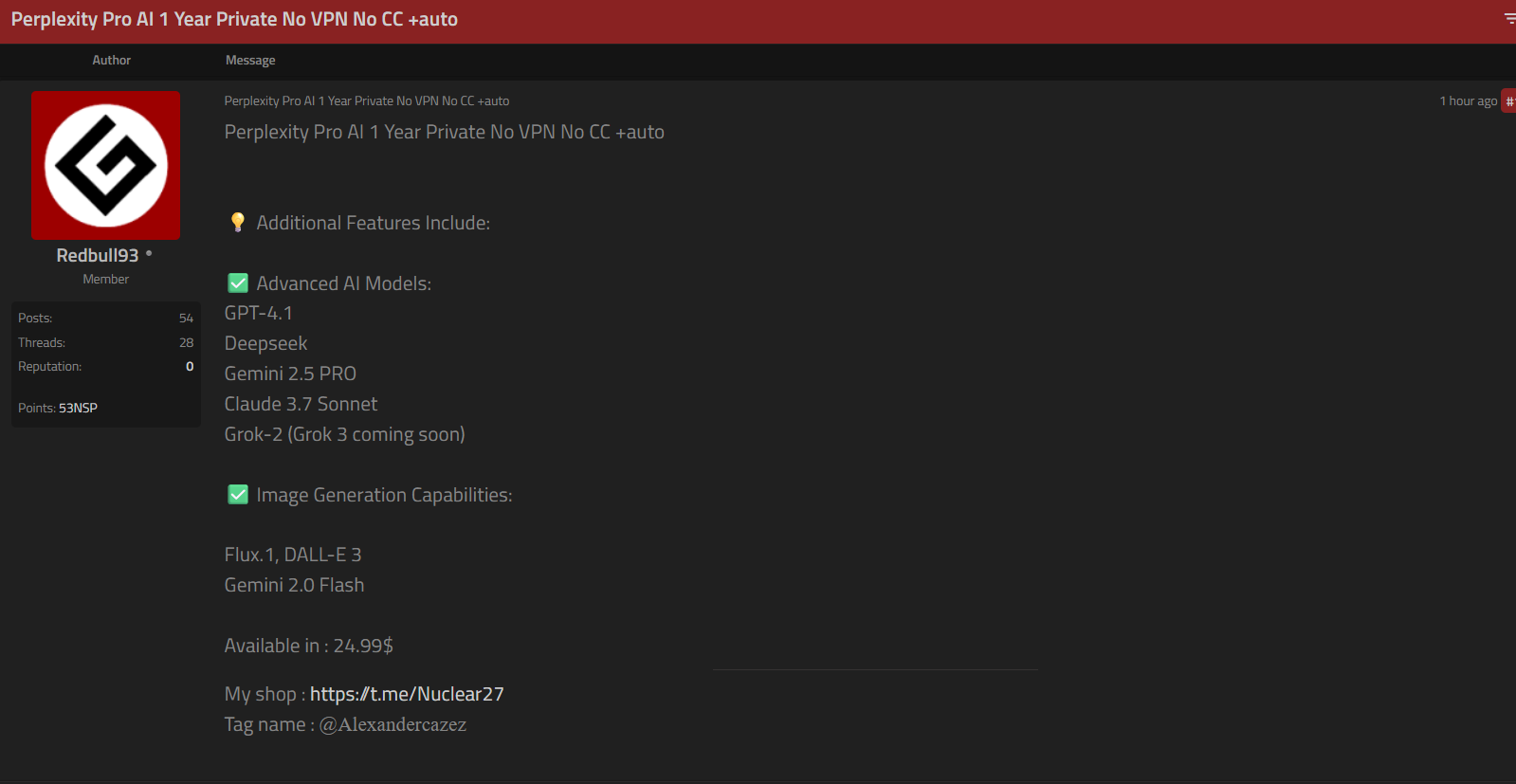Click the lightbulb emoji beside Additional Features
Image resolution: width=1516 pixels, height=784 pixels.
(x=238, y=223)
